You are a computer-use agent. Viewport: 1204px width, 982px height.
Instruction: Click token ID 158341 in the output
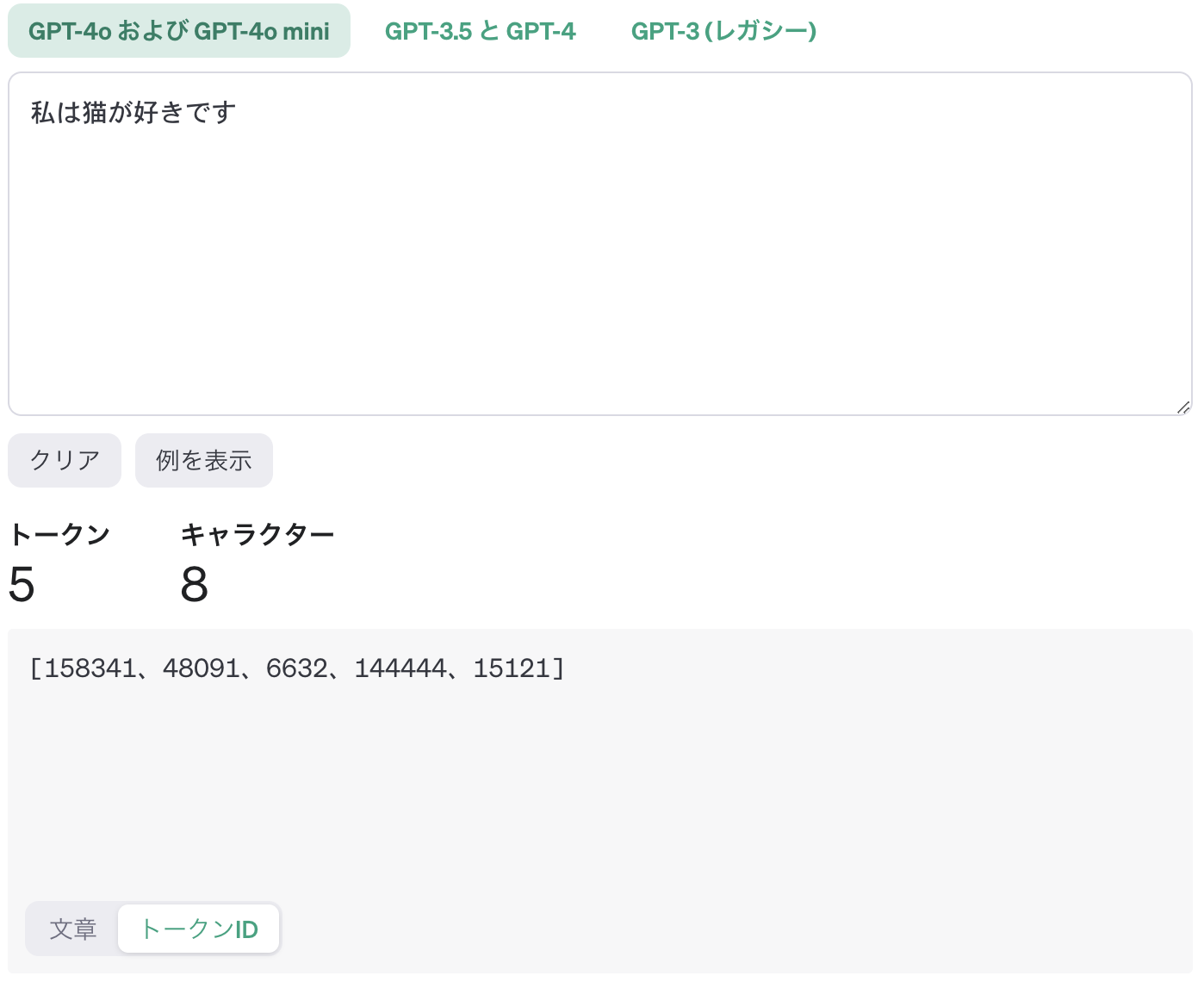90,668
